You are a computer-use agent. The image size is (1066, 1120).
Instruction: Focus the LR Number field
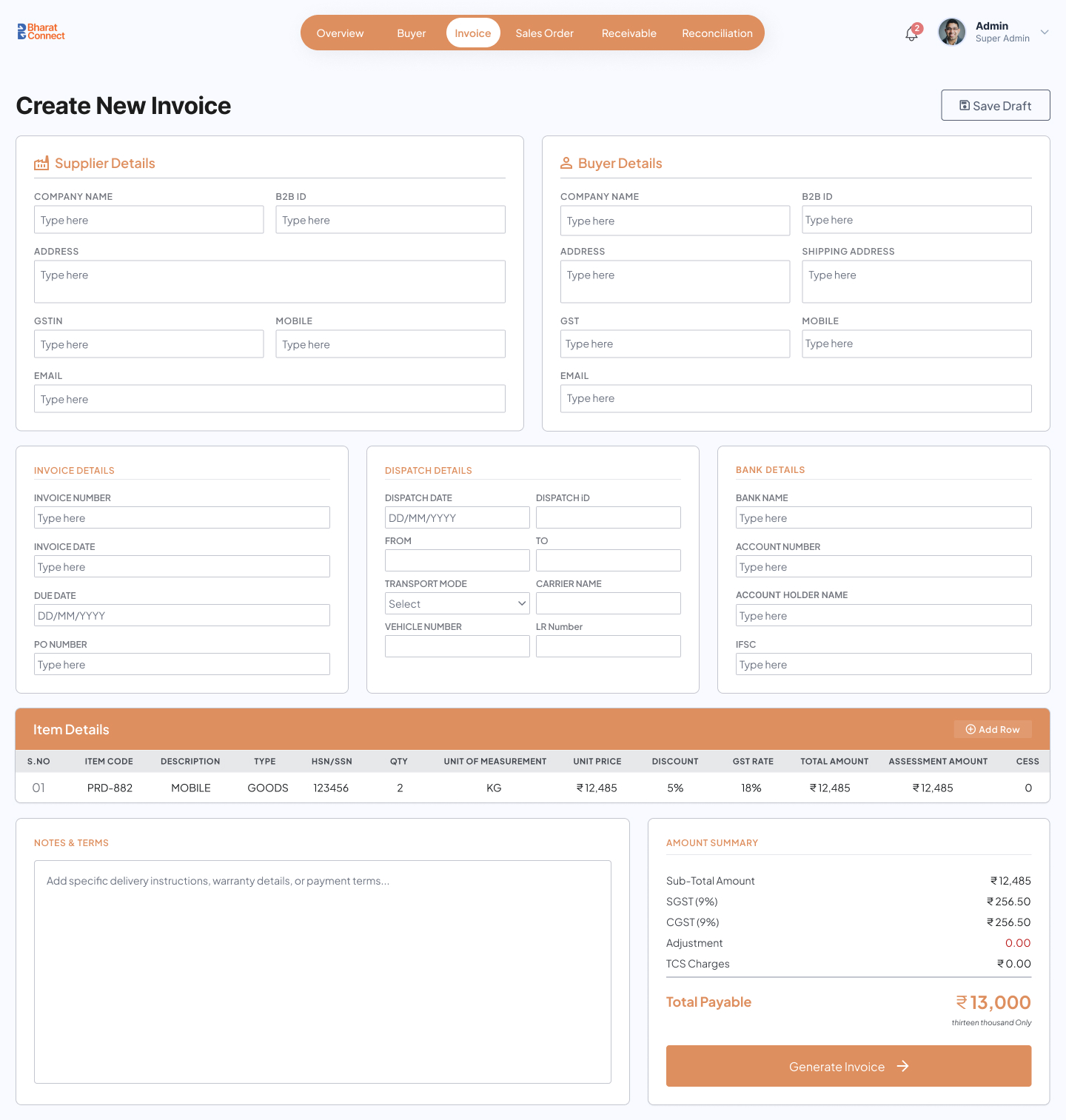click(609, 646)
